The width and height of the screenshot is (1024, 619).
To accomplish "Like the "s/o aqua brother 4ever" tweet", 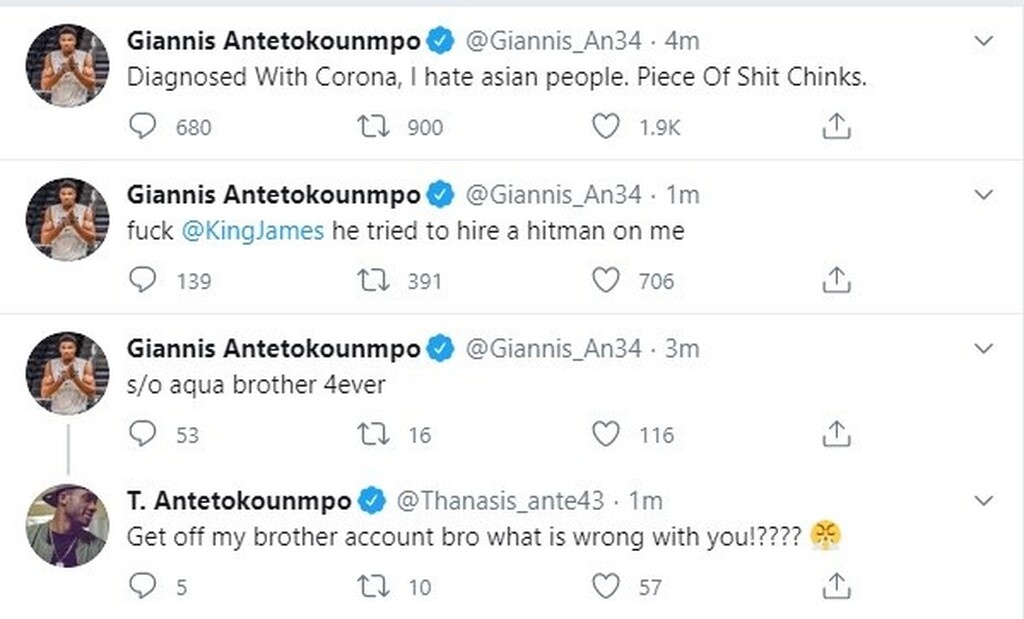I will pos(605,434).
